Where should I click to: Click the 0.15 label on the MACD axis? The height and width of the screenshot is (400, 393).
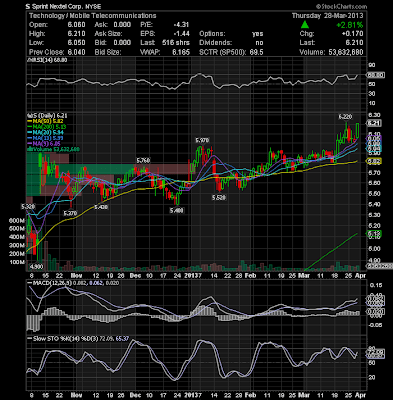coord(375,286)
